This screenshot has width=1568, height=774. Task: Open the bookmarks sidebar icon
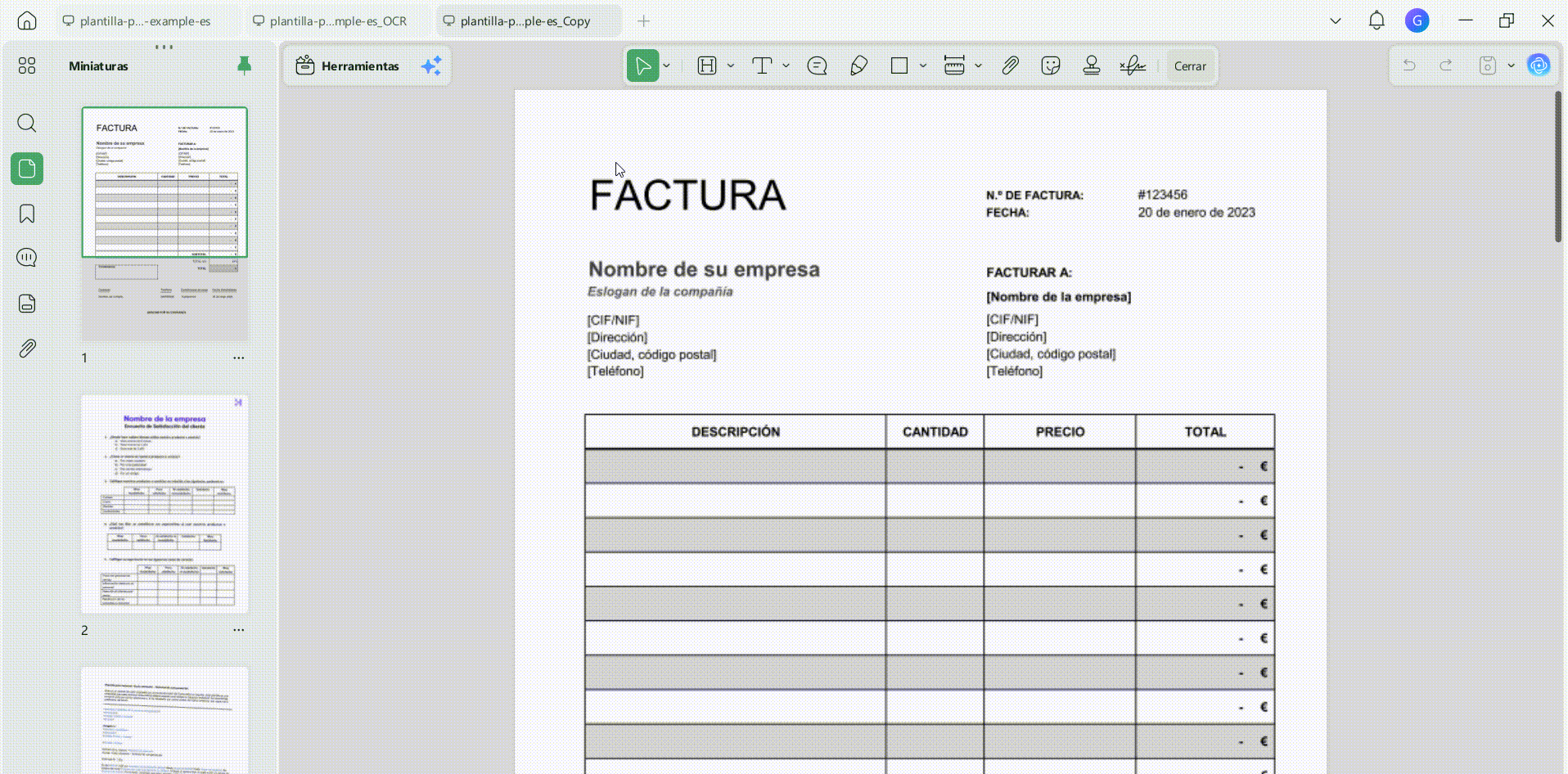tap(27, 214)
